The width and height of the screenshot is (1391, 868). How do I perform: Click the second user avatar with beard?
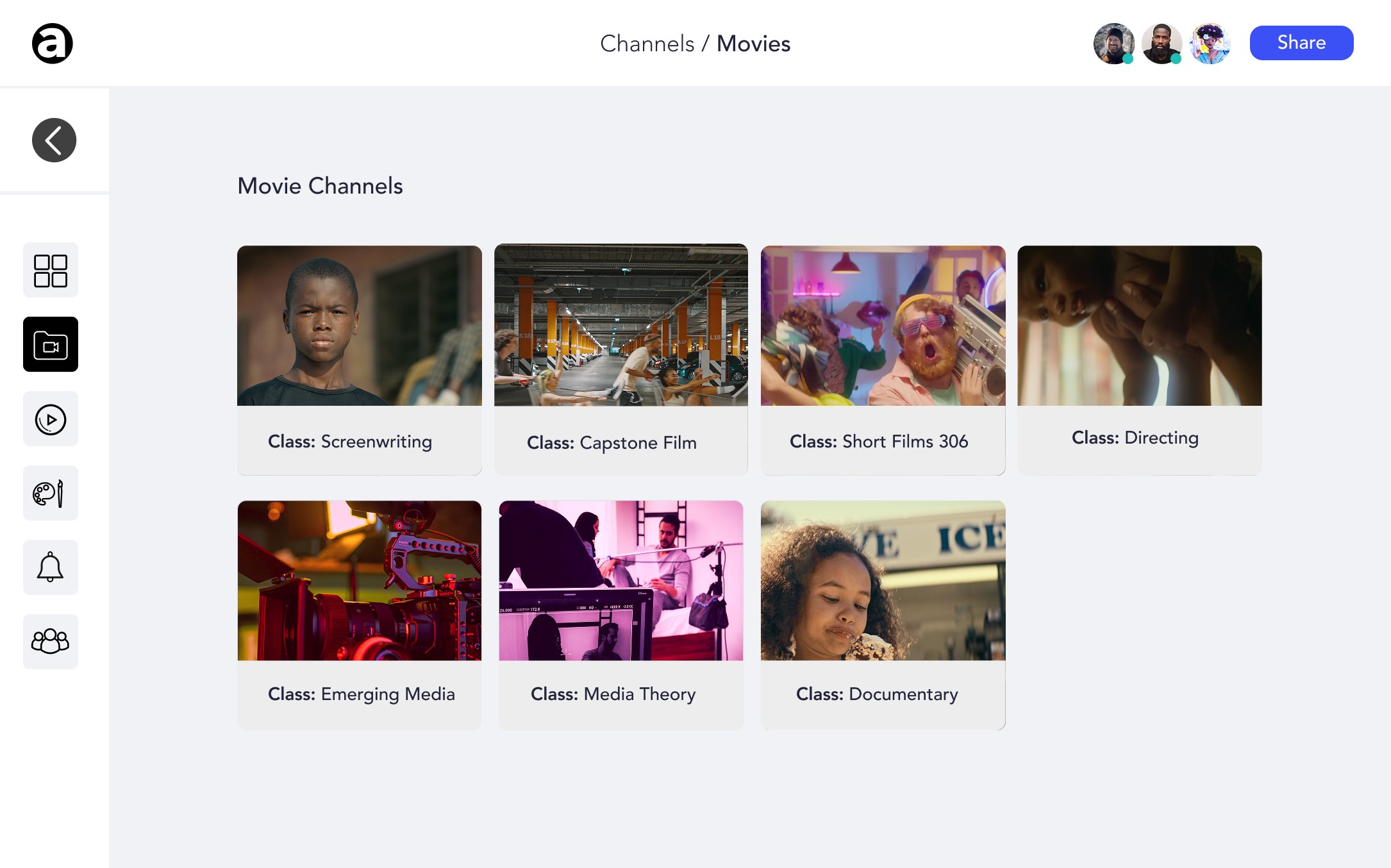point(1161,44)
